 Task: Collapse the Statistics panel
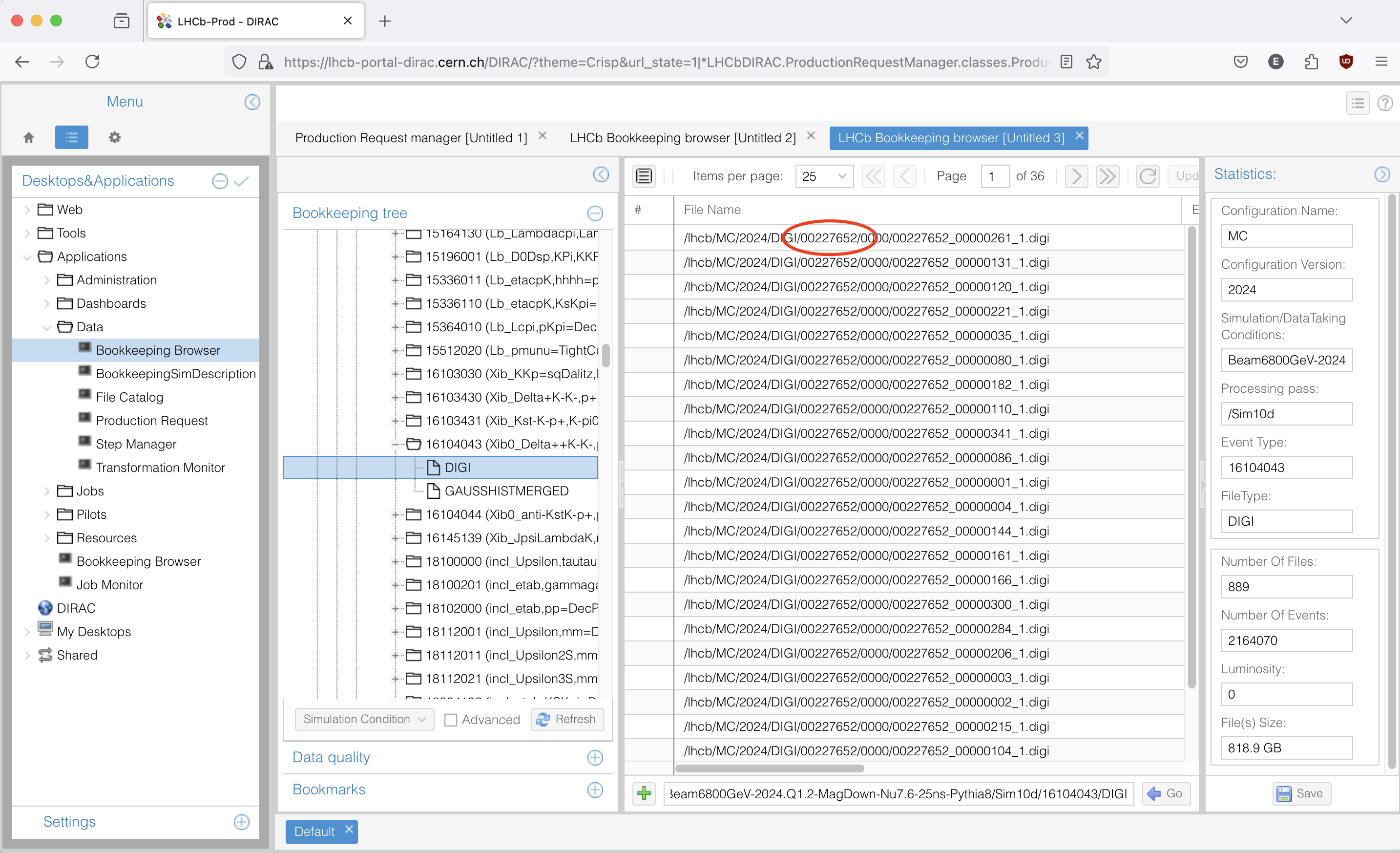1382,174
